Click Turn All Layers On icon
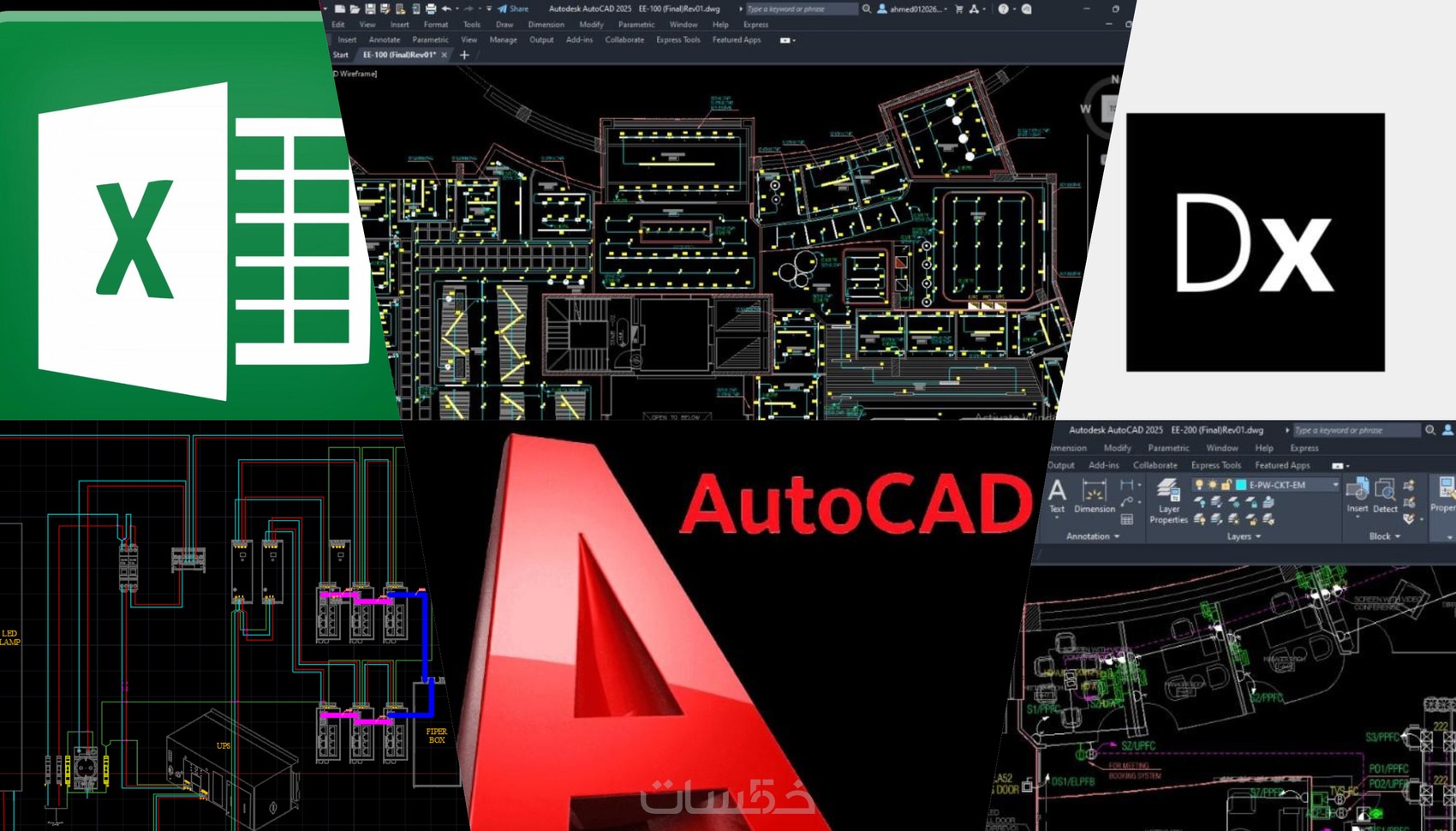 tap(1199, 519)
